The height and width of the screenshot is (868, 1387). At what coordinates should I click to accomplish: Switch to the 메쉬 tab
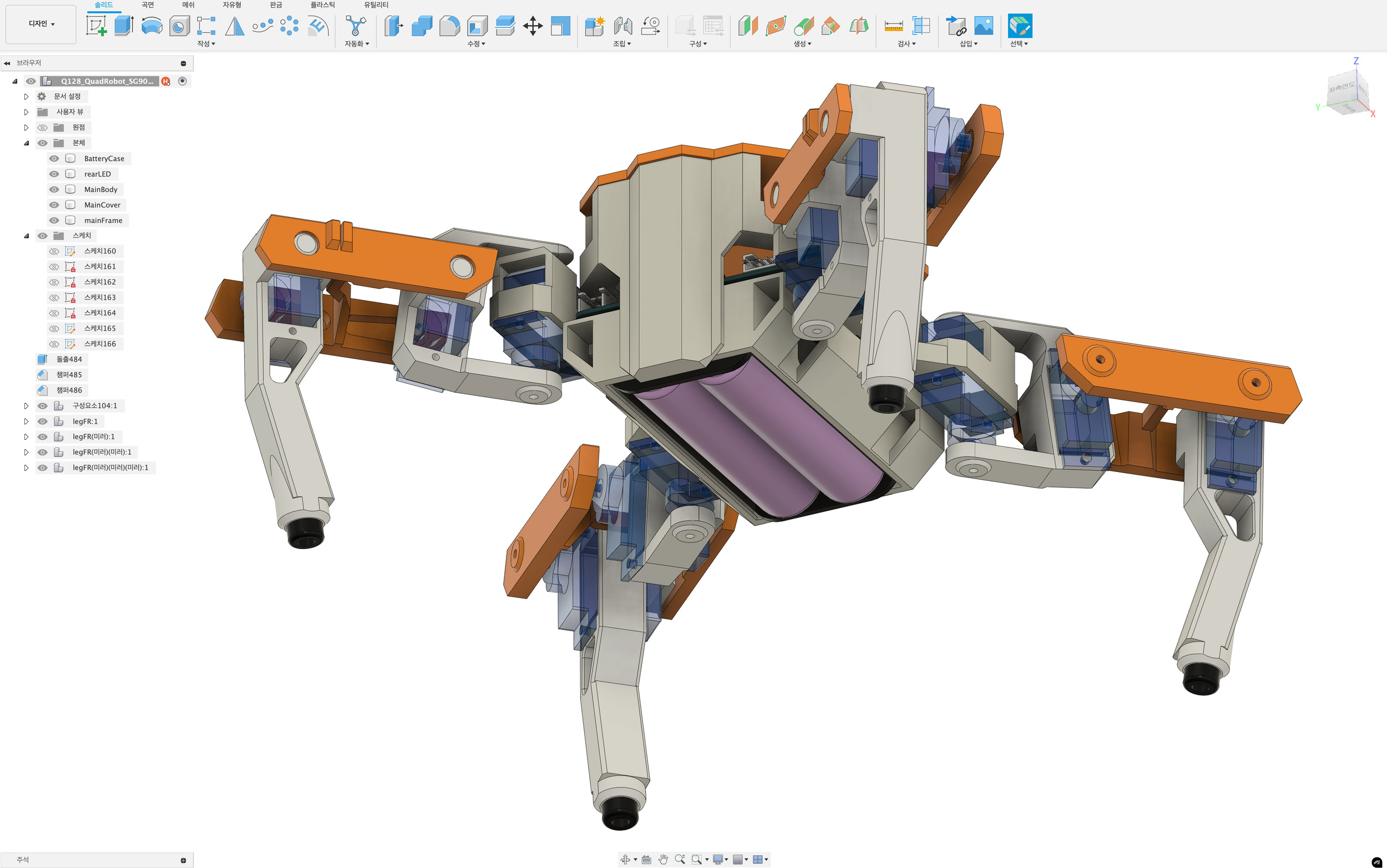tap(188, 5)
